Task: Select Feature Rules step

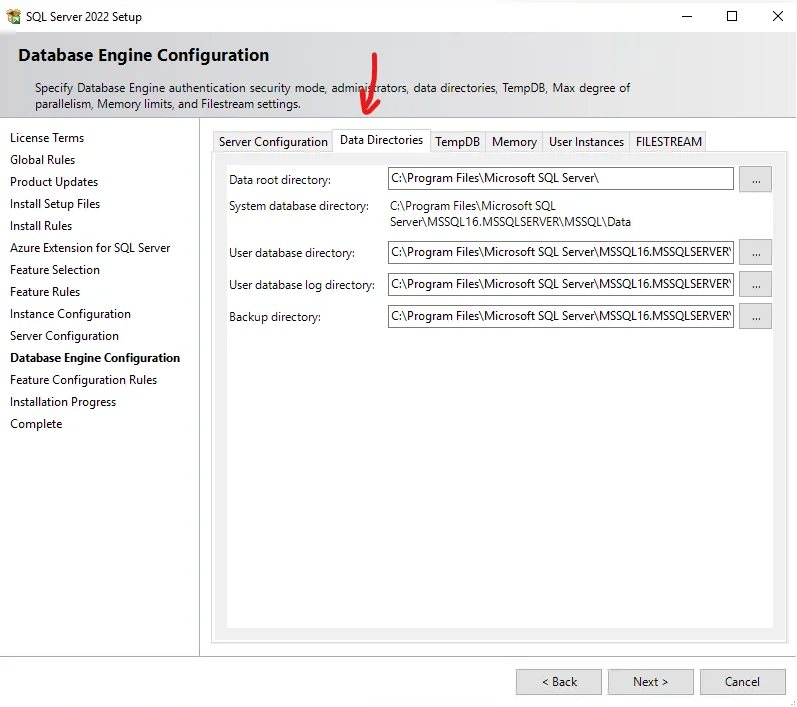Action: tap(45, 292)
